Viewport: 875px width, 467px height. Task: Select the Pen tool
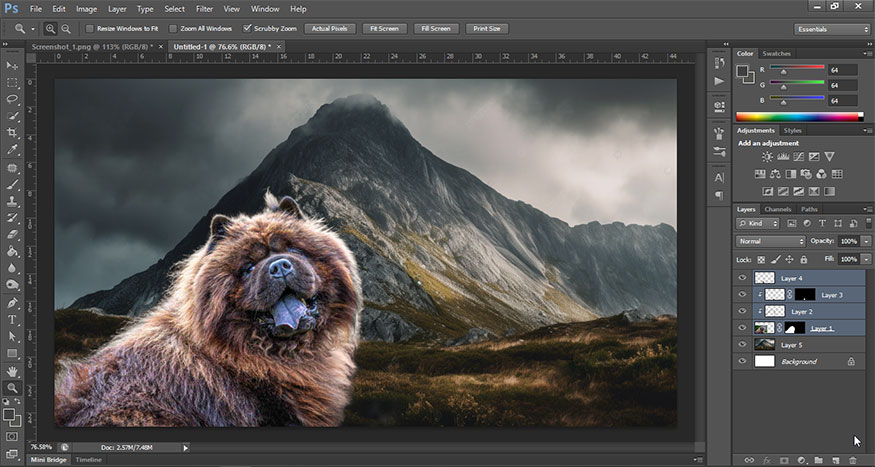(x=12, y=303)
